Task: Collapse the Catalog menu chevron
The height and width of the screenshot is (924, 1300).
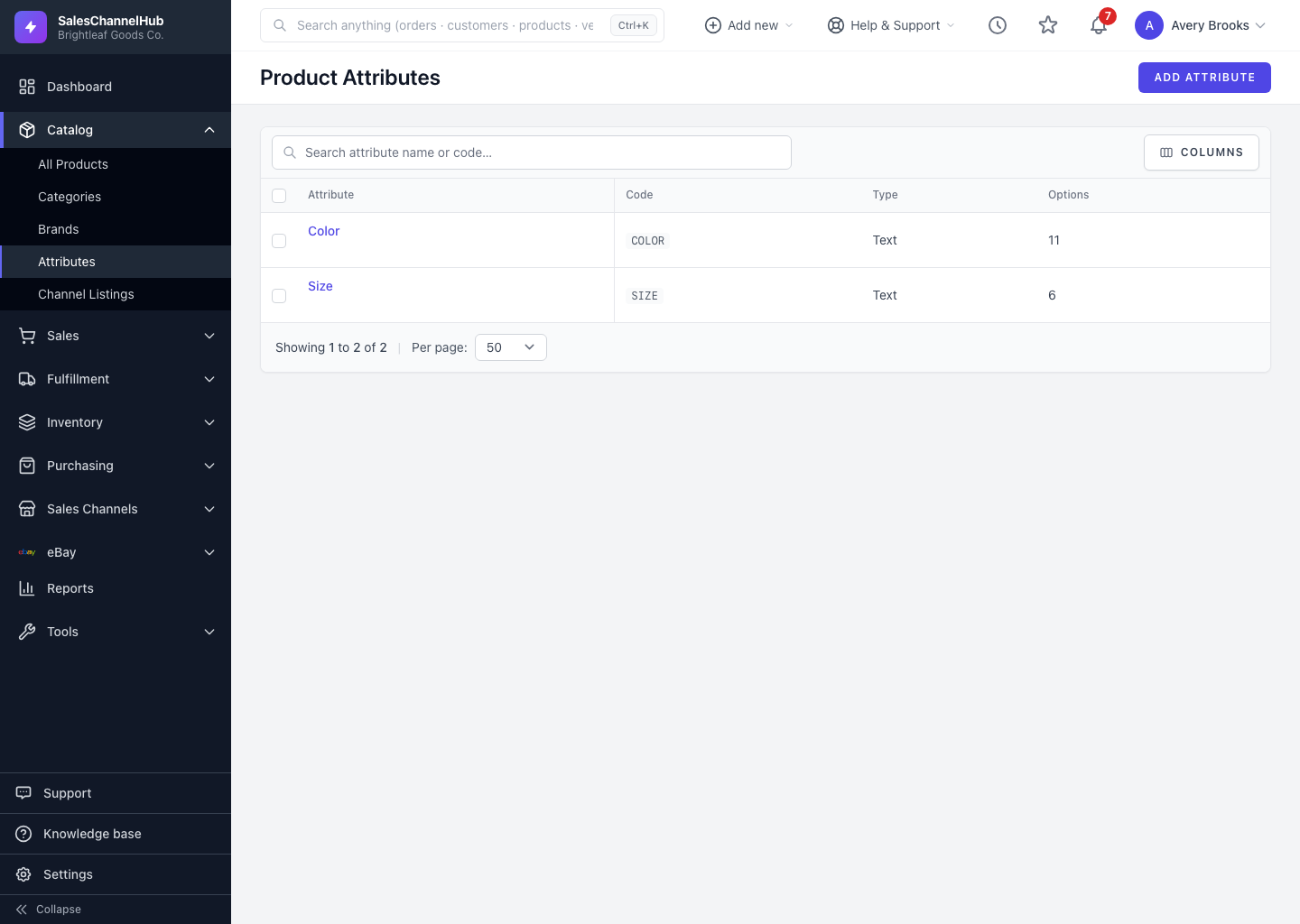Action: point(209,130)
